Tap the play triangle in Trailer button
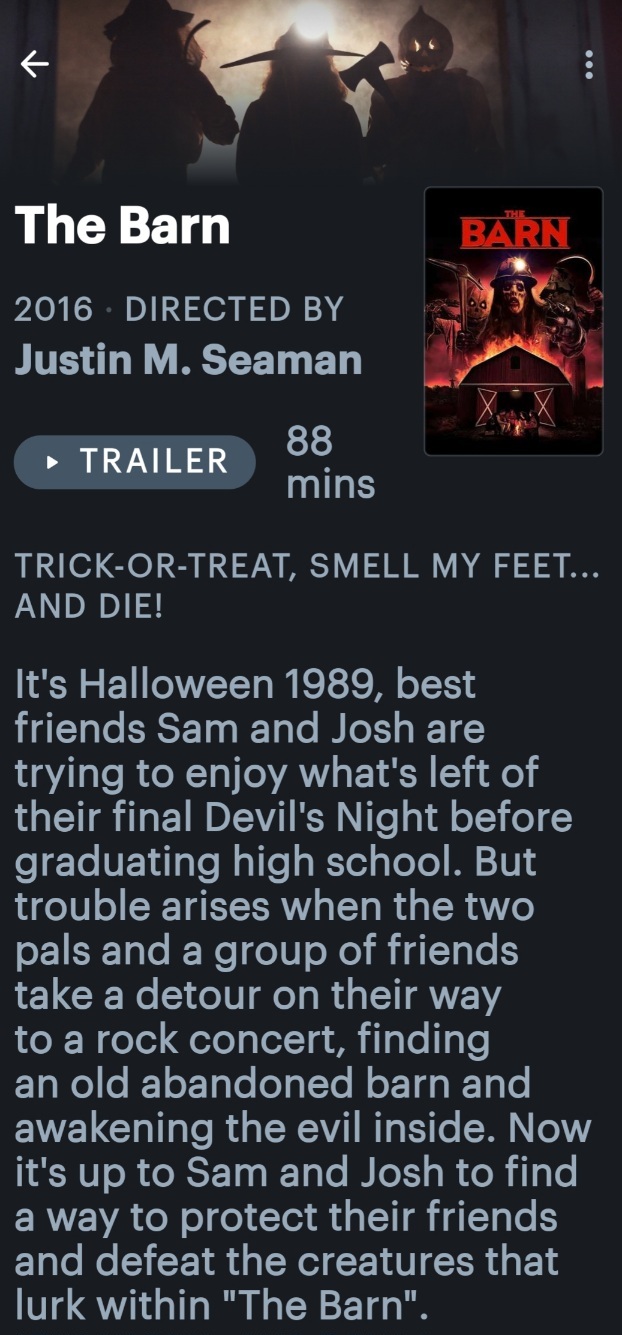The image size is (622, 1335). tap(54, 462)
